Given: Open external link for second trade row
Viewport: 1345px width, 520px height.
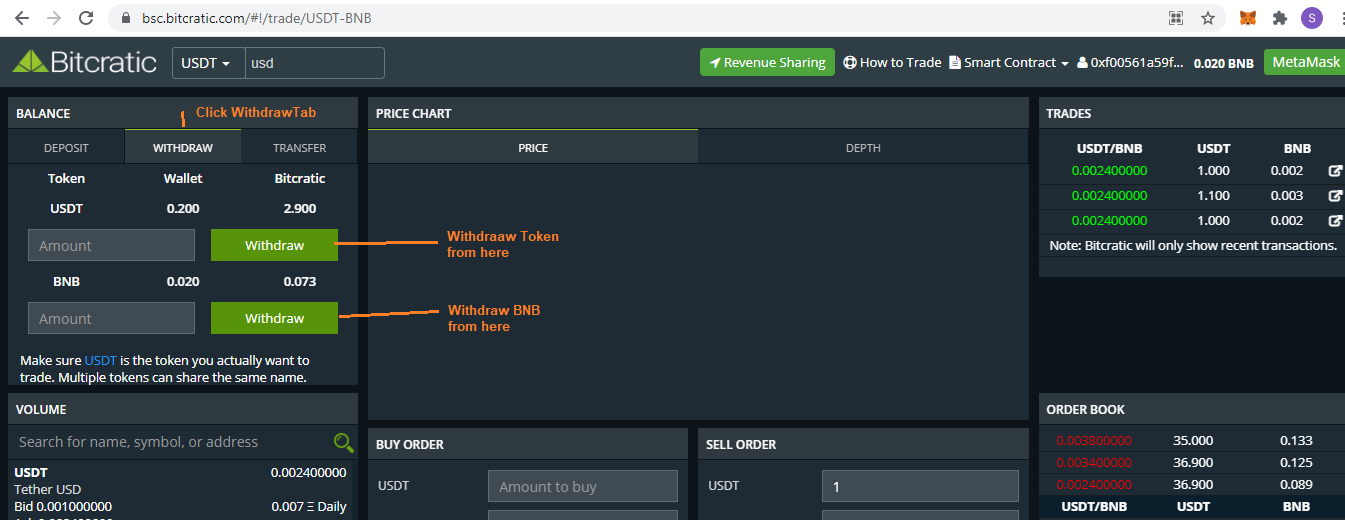Looking at the screenshot, I should coord(1335,196).
